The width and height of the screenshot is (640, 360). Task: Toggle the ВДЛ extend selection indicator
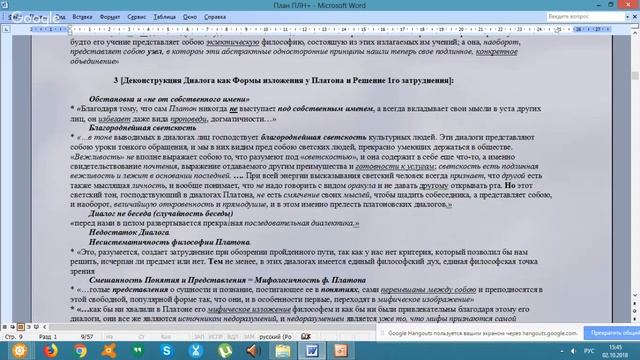click(233, 337)
